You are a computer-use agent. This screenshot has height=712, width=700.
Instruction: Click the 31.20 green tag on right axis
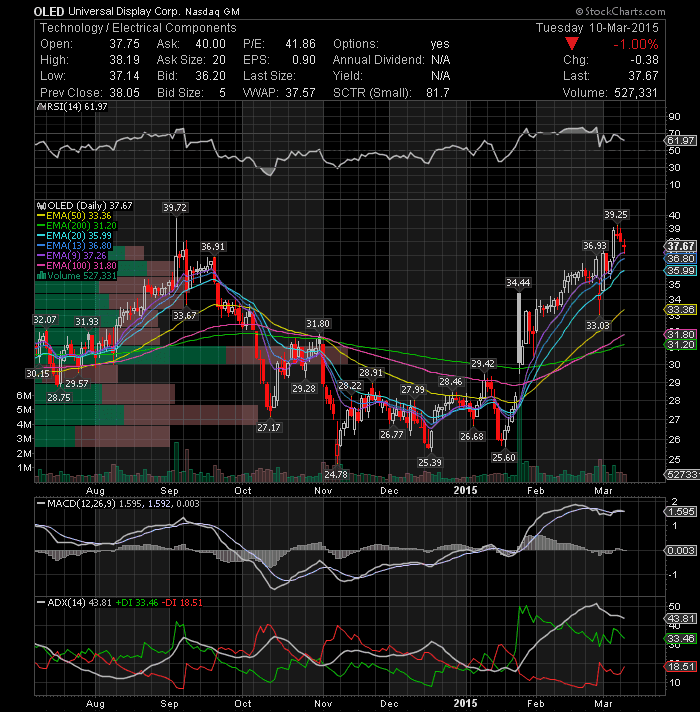coord(681,345)
